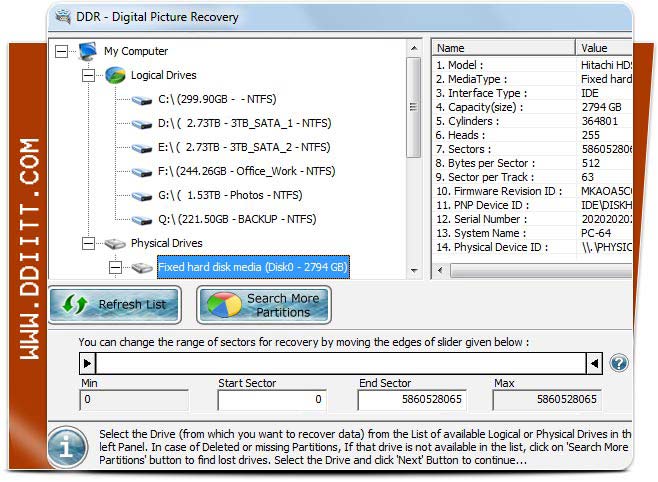Viewport: 658px width, 482px height.
Task: Select Q:\ BACKUP drive
Action: pyautogui.click(x=237, y=219)
